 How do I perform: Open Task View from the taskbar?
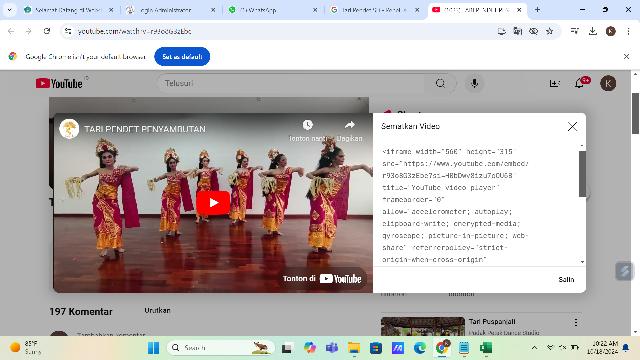click(287, 348)
